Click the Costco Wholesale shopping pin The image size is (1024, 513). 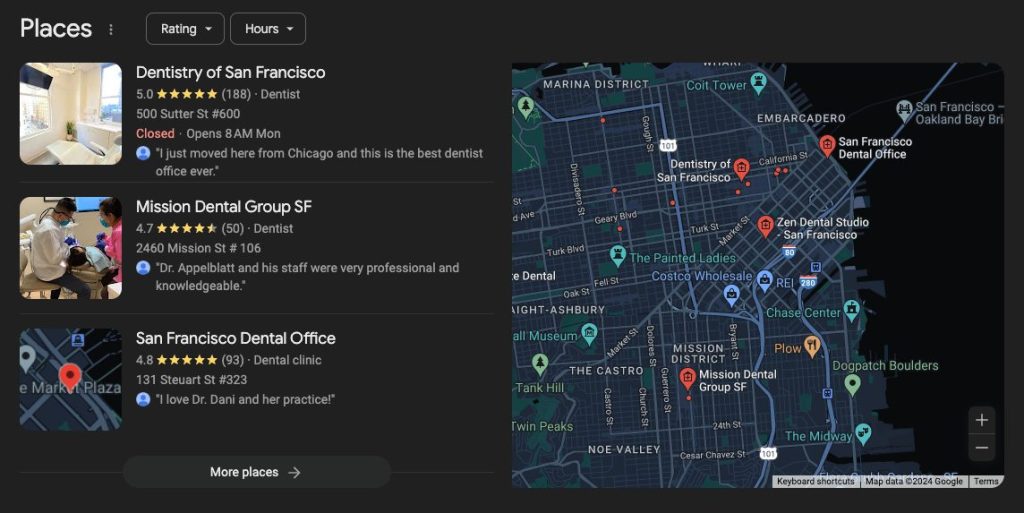763,279
